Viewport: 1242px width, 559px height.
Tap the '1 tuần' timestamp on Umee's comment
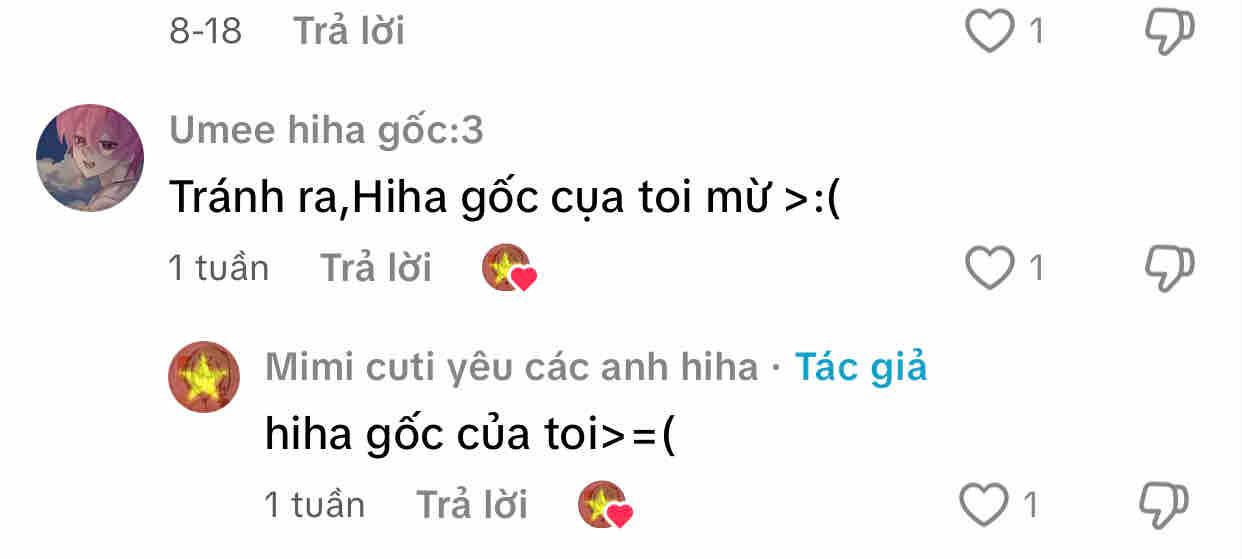click(219, 268)
